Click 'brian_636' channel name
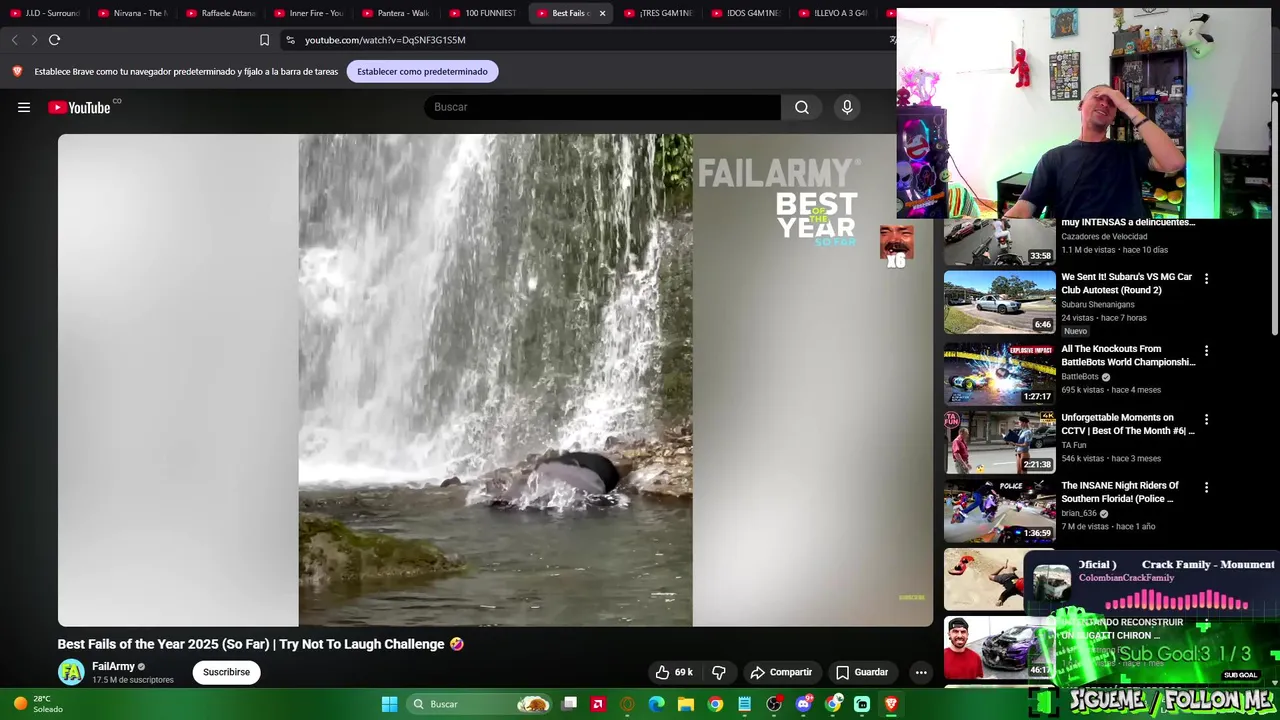This screenshot has width=1280, height=720. point(1079,513)
